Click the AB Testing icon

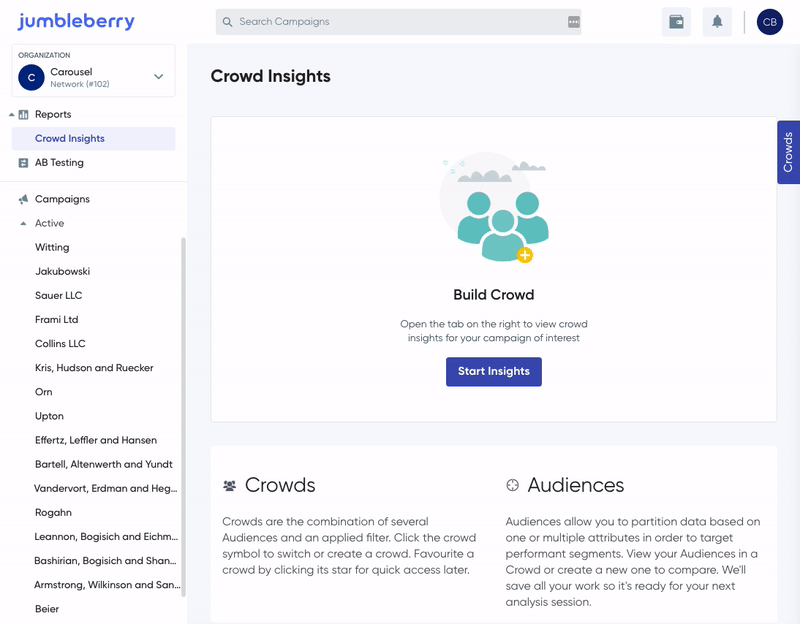pyautogui.click(x=23, y=163)
